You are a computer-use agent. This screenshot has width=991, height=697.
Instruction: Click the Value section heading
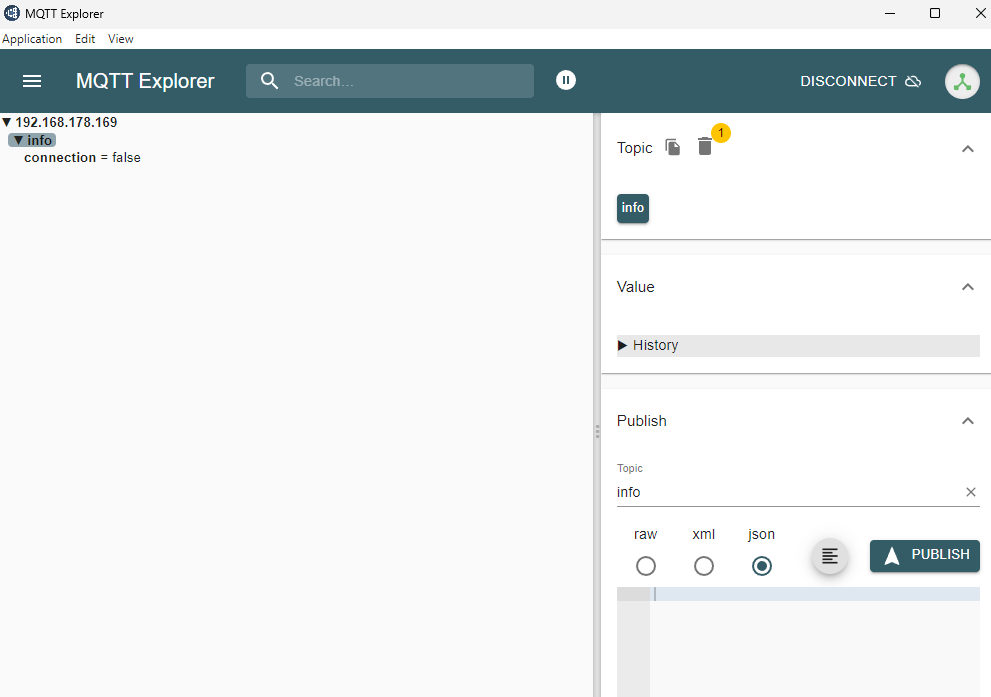click(635, 287)
